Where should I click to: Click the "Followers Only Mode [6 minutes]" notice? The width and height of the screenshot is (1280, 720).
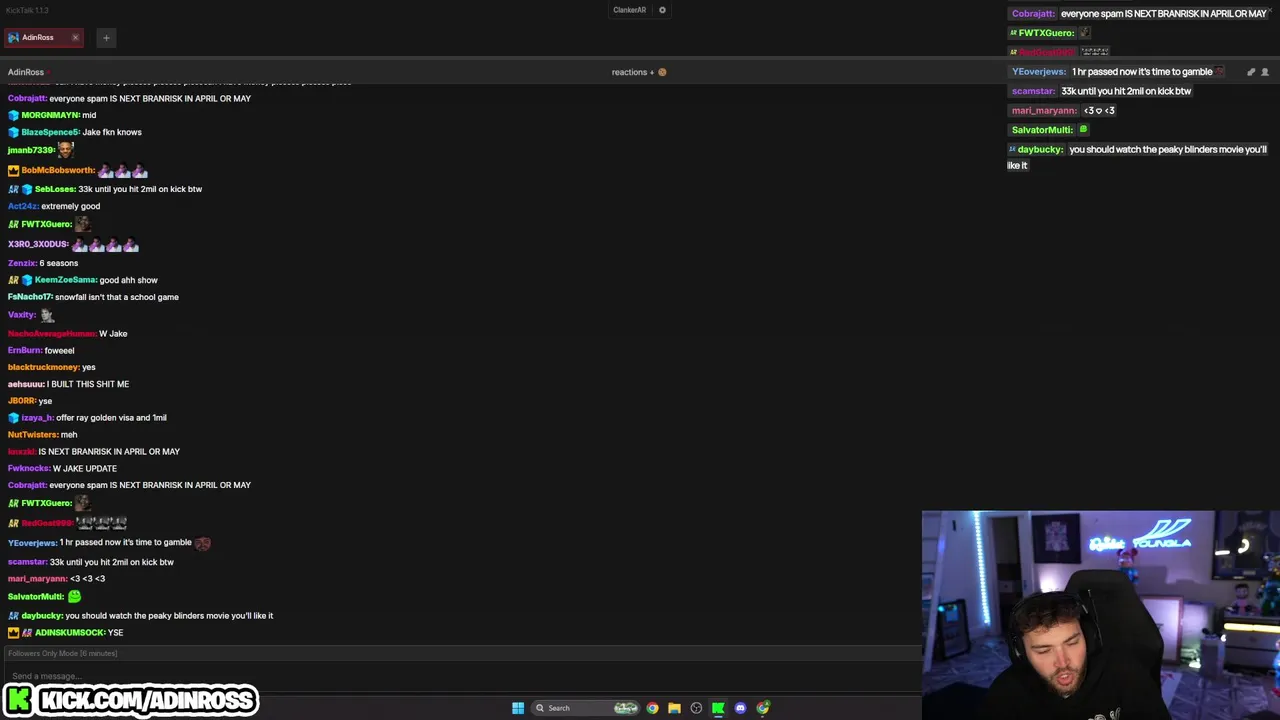[63, 653]
